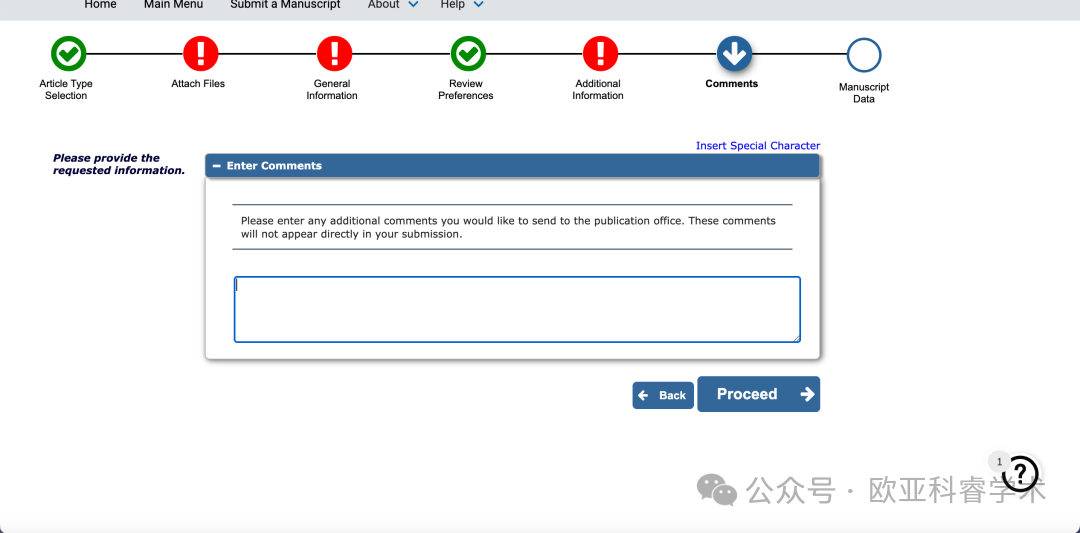
Task: Focus the comments text area
Action: 517,309
